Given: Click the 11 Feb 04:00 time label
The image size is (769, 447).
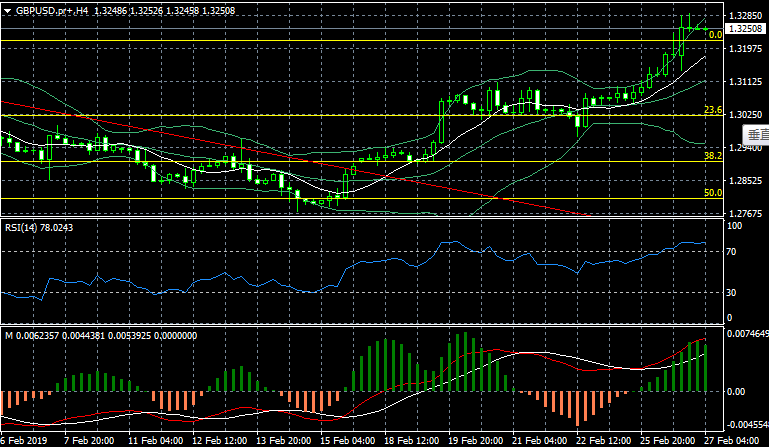Looking at the screenshot, I should 155,440.
